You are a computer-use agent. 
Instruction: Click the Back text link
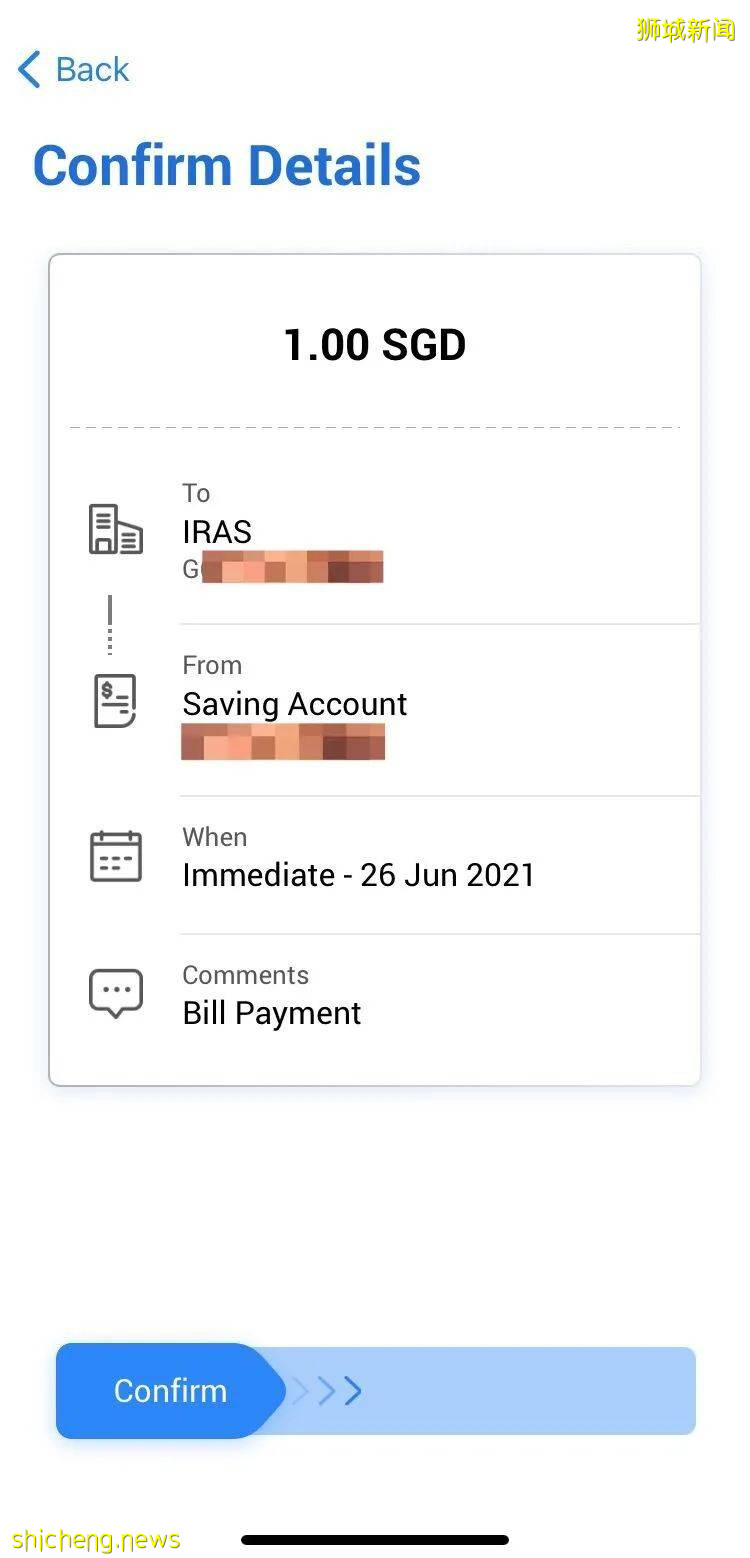coord(92,70)
